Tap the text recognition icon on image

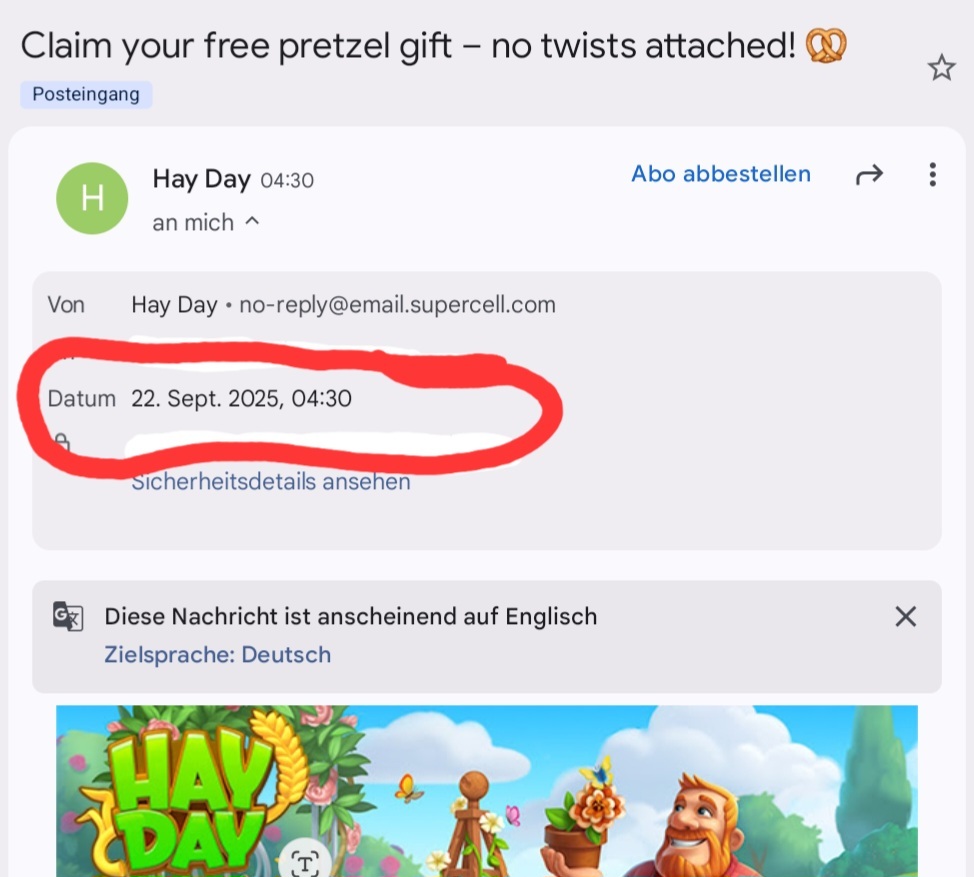[x=304, y=862]
